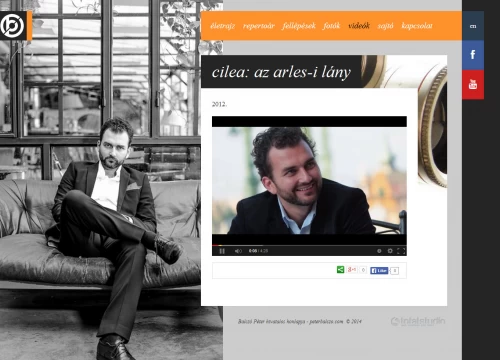Image resolution: width=500 pixels, height=360 pixels.
Task: Open the repertoár menu item
Action: [259, 26]
